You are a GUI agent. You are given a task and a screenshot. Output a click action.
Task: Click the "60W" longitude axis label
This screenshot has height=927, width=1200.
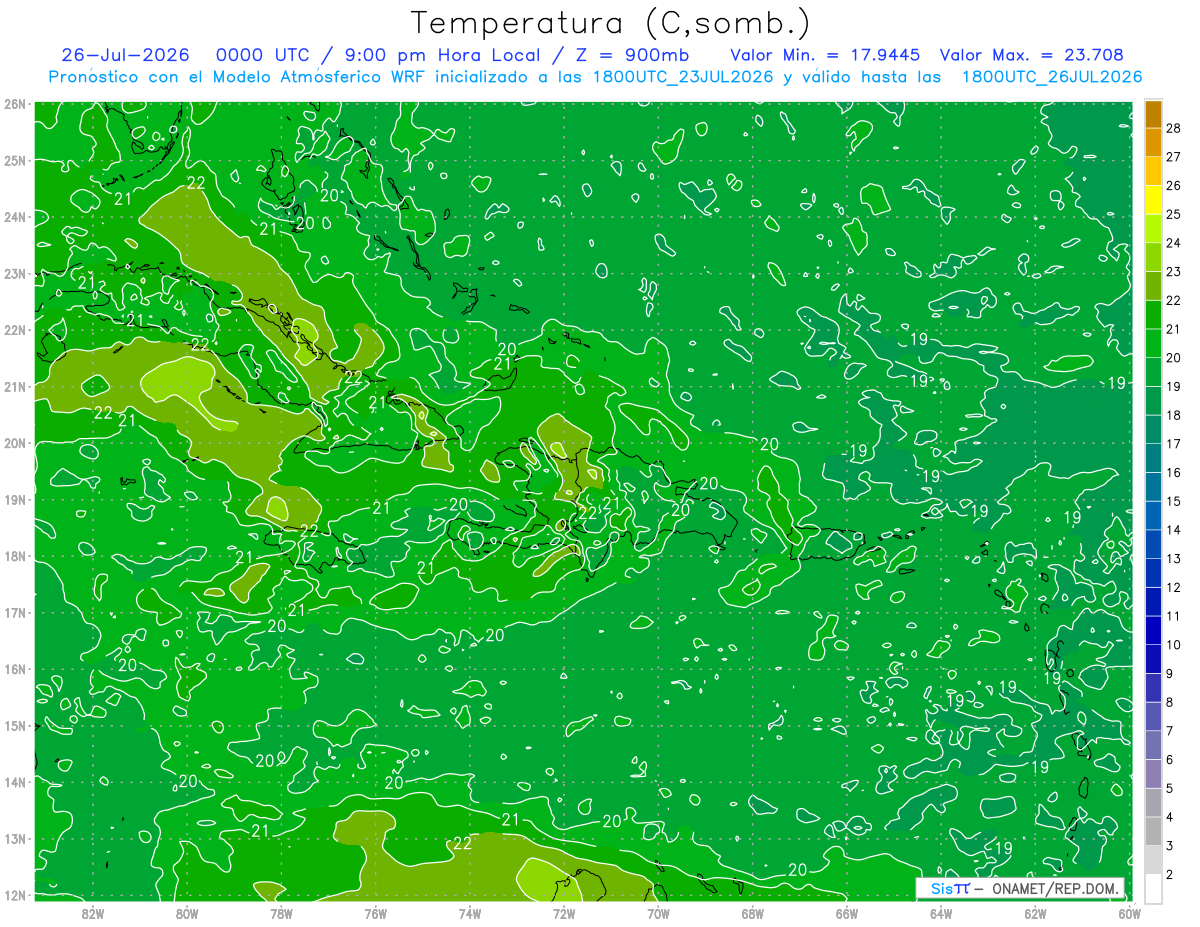click(x=1129, y=913)
